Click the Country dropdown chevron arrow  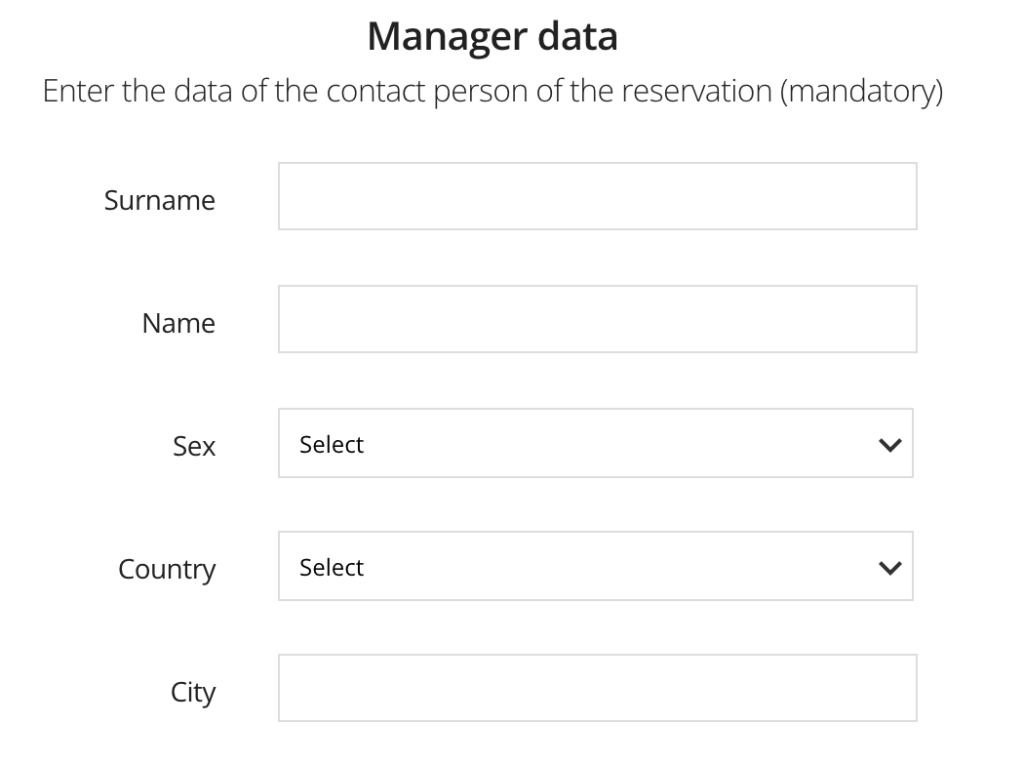coord(888,568)
